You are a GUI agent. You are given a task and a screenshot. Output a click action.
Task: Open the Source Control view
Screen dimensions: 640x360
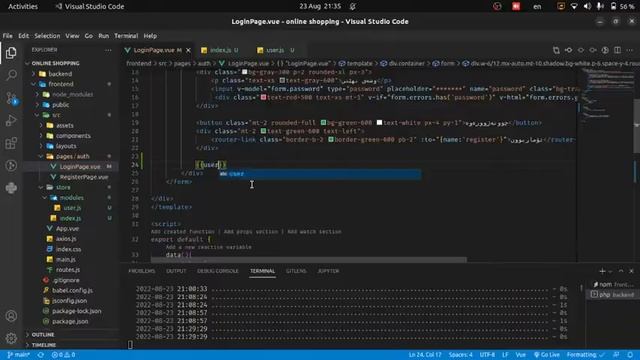(11, 98)
